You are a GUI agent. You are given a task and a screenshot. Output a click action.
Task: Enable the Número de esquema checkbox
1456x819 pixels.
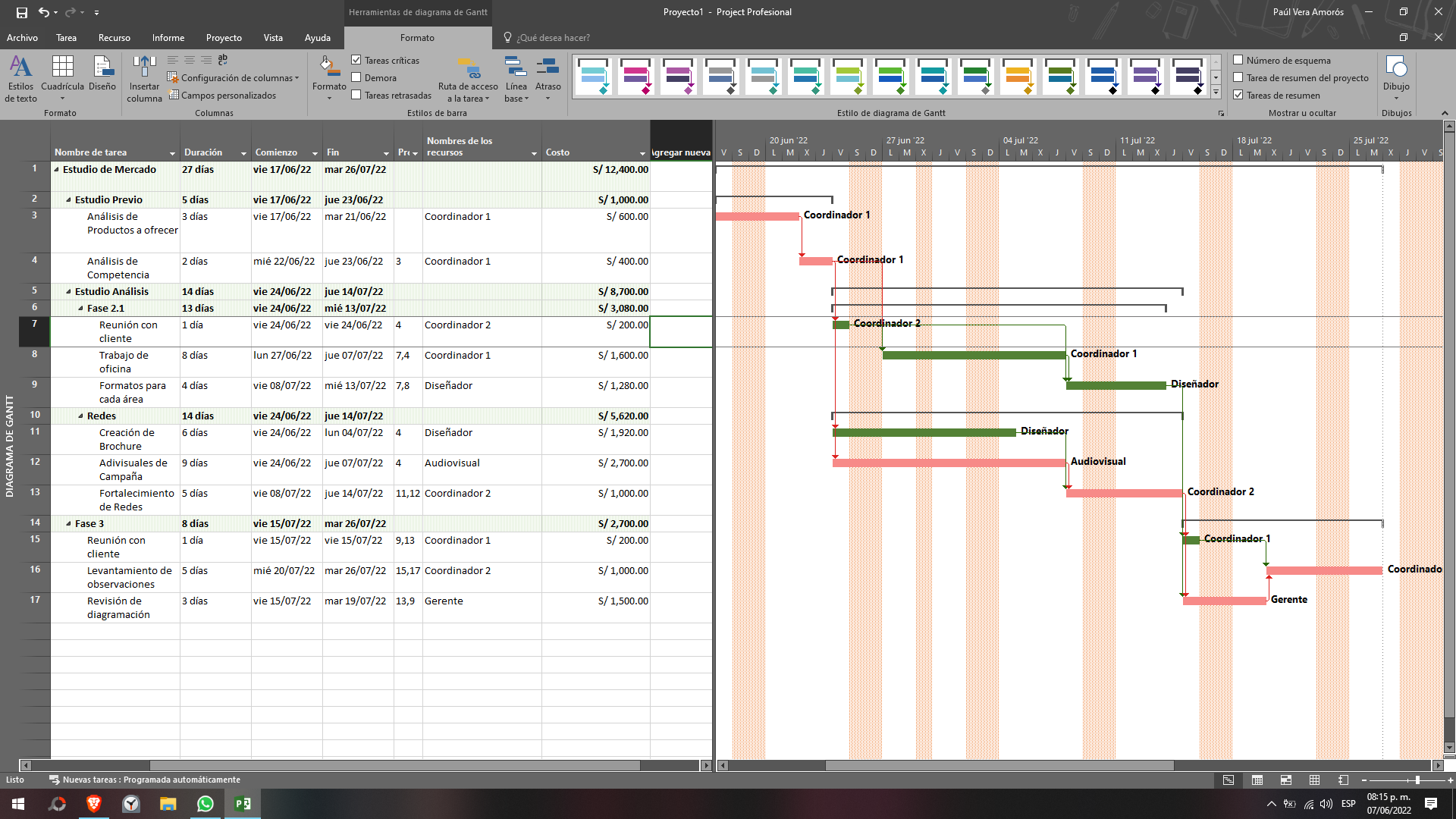click(x=1238, y=60)
